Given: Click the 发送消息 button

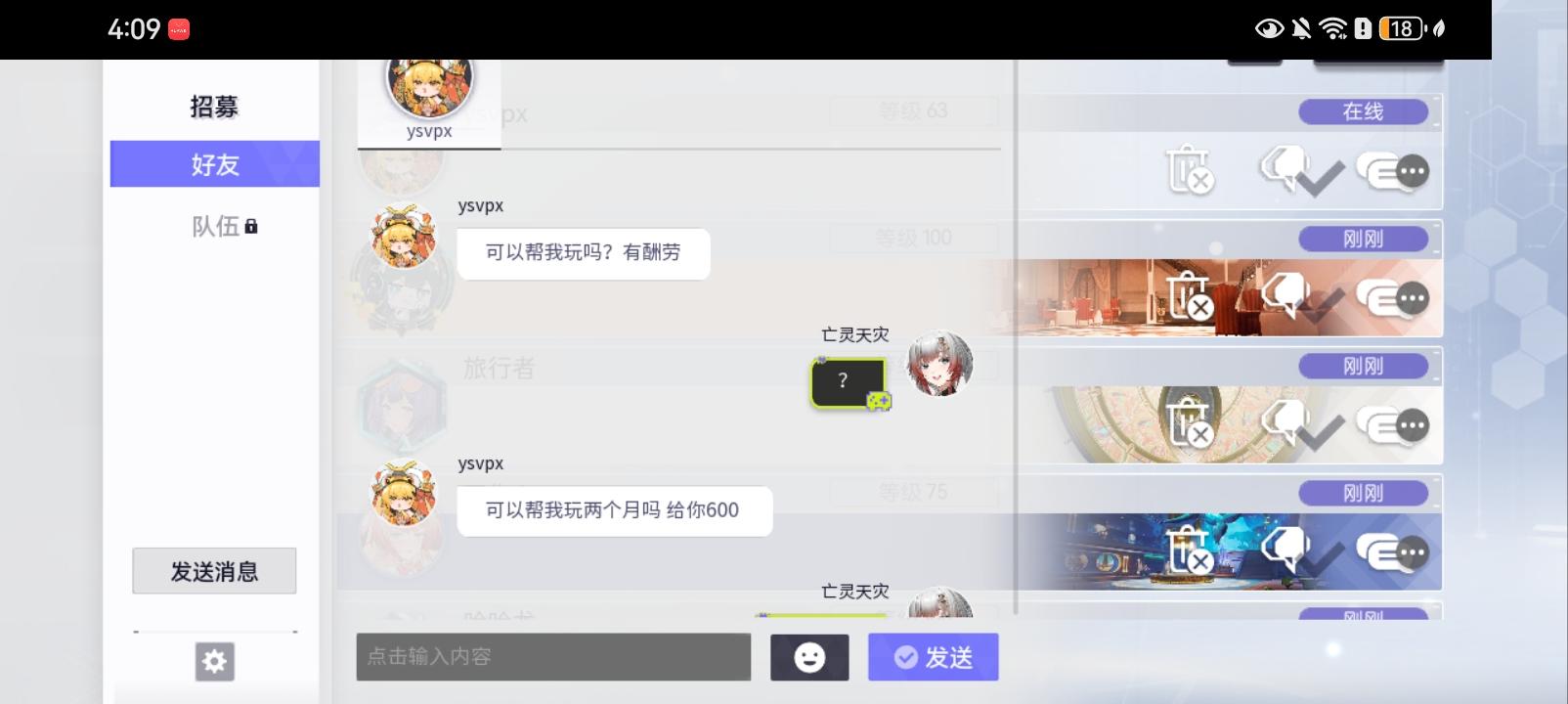Looking at the screenshot, I should [x=214, y=571].
